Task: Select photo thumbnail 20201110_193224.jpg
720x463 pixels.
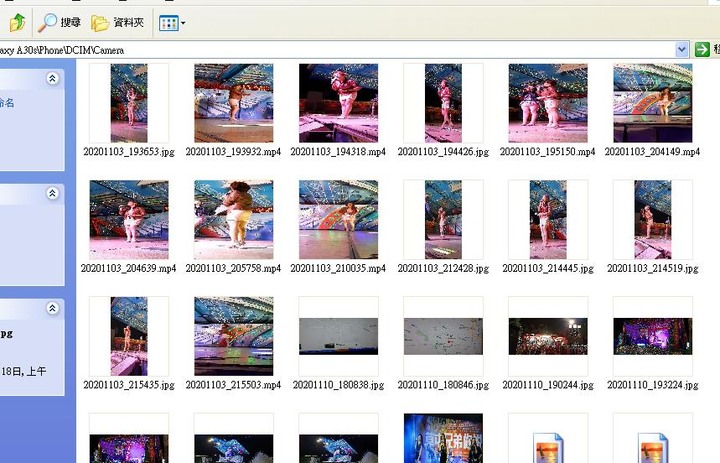Action: click(x=652, y=336)
